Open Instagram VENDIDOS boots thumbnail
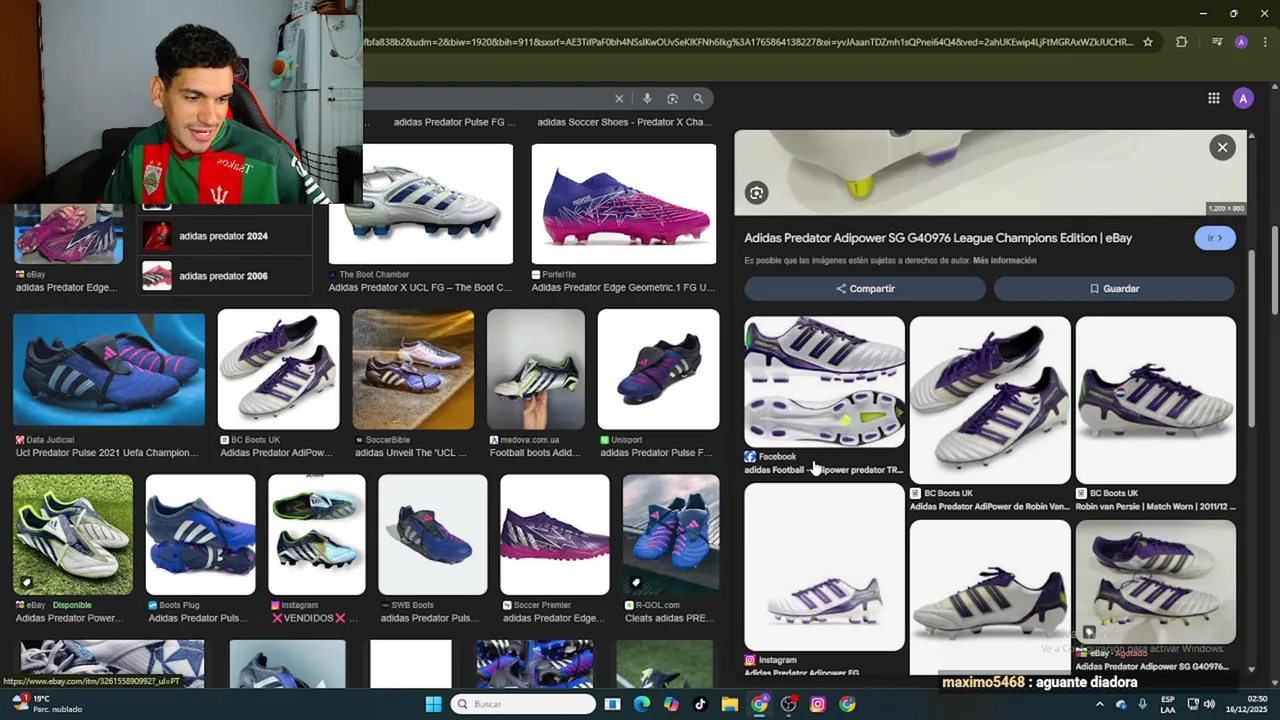The height and width of the screenshot is (720, 1280). (x=317, y=535)
